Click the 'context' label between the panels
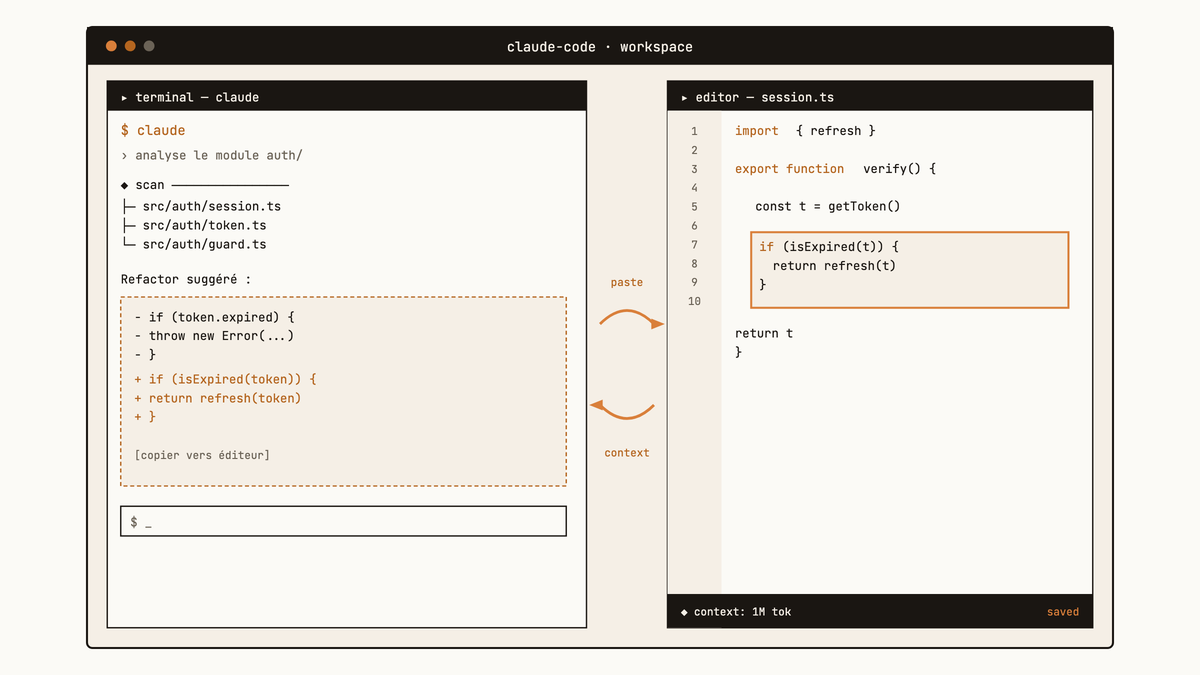This screenshot has height=675, width=1200. point(627,453)
